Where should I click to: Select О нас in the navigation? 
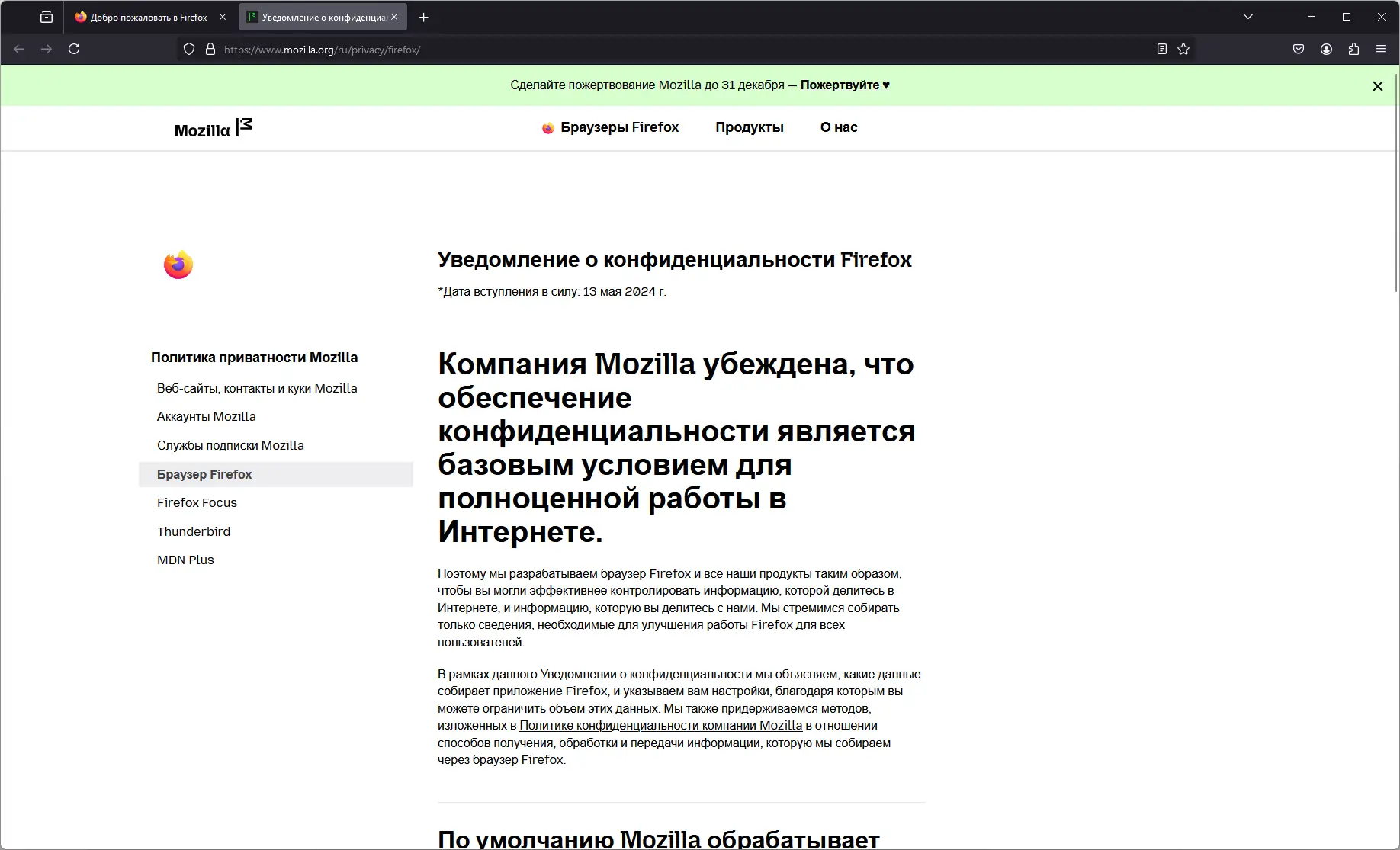(838, 127)
